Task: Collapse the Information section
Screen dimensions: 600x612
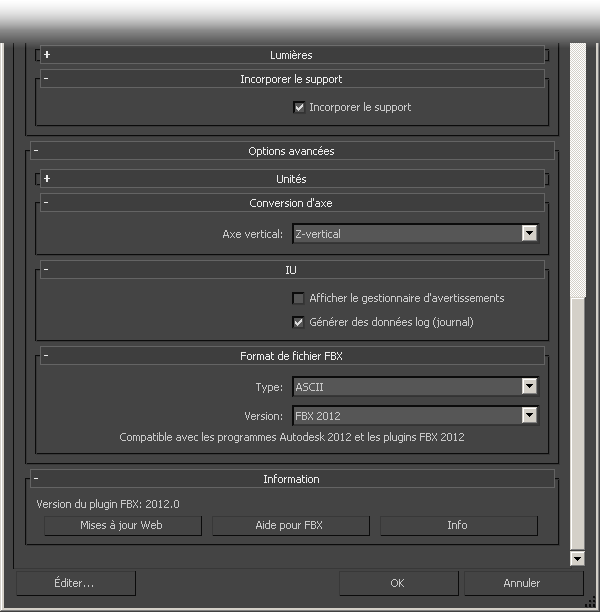Action: [x=292, y=479]
